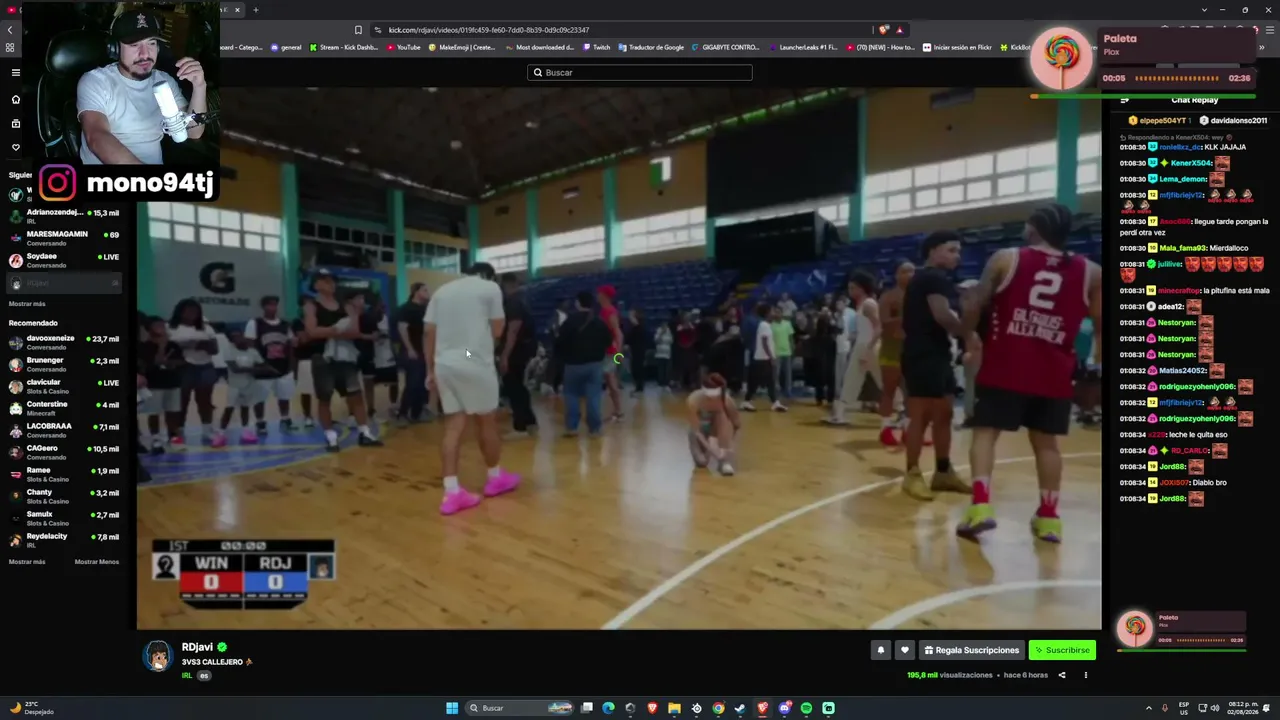Open Brave Shields icon in address bar
This screenshot has width=1280, height=720.
883,30
